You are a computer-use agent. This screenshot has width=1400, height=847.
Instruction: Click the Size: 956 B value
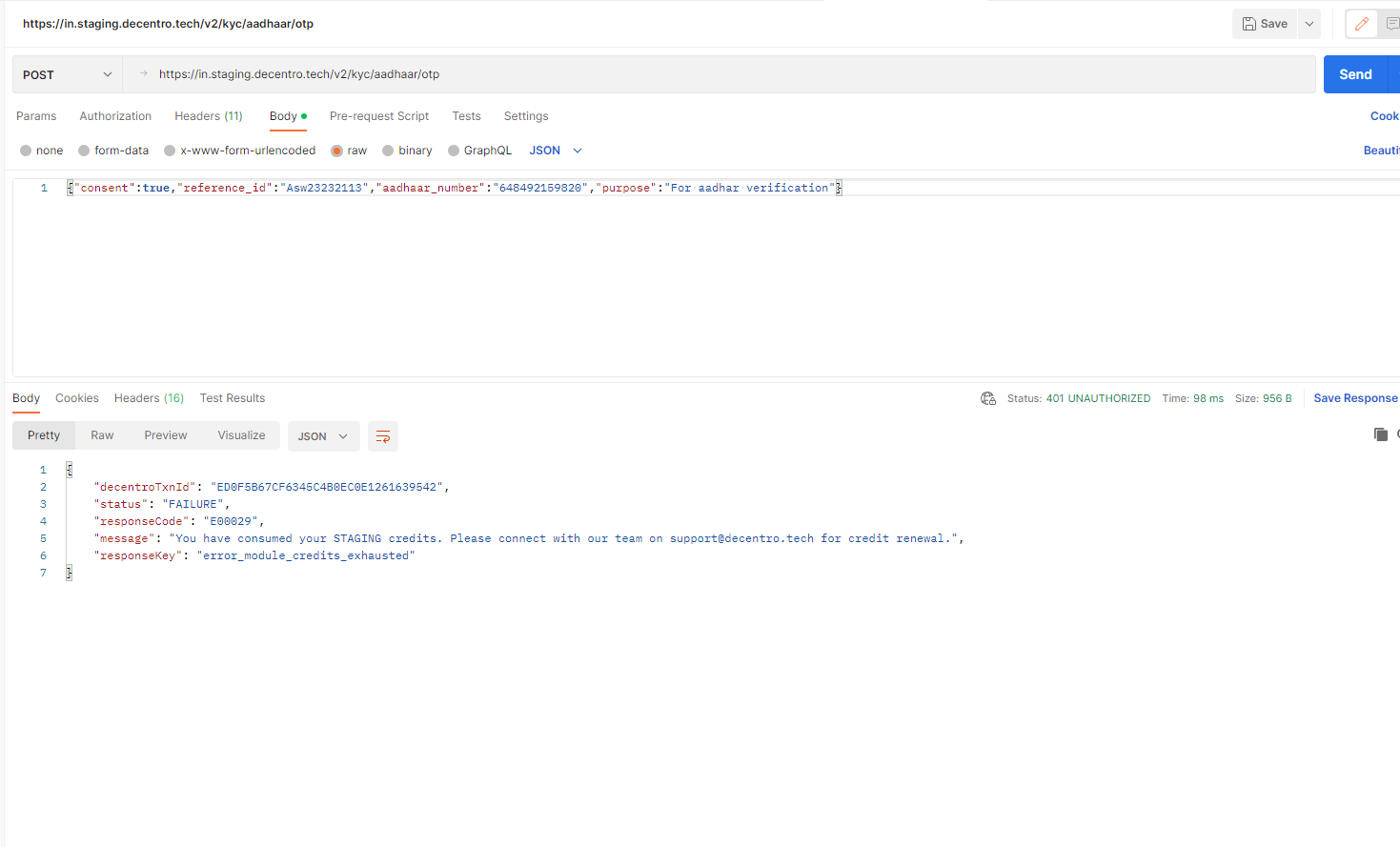click(x=1264, y=398)
